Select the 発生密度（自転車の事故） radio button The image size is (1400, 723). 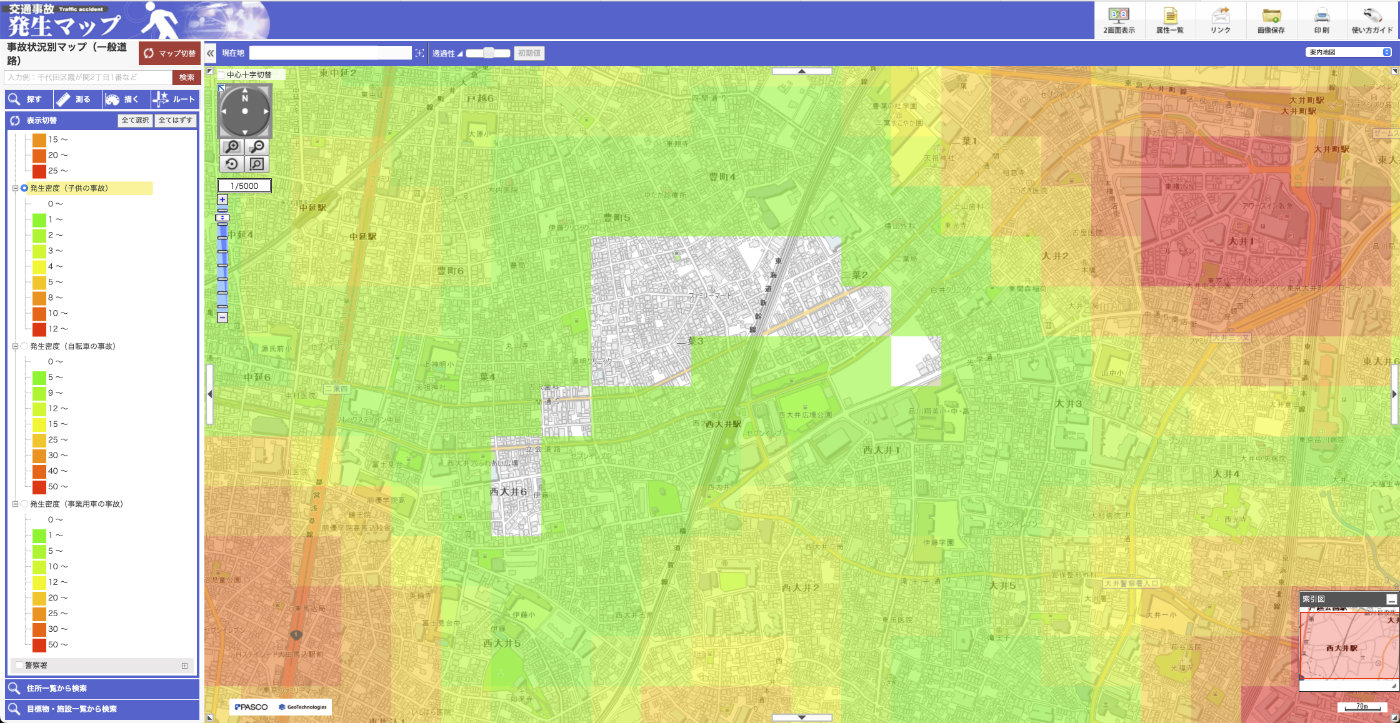[24, 346]
